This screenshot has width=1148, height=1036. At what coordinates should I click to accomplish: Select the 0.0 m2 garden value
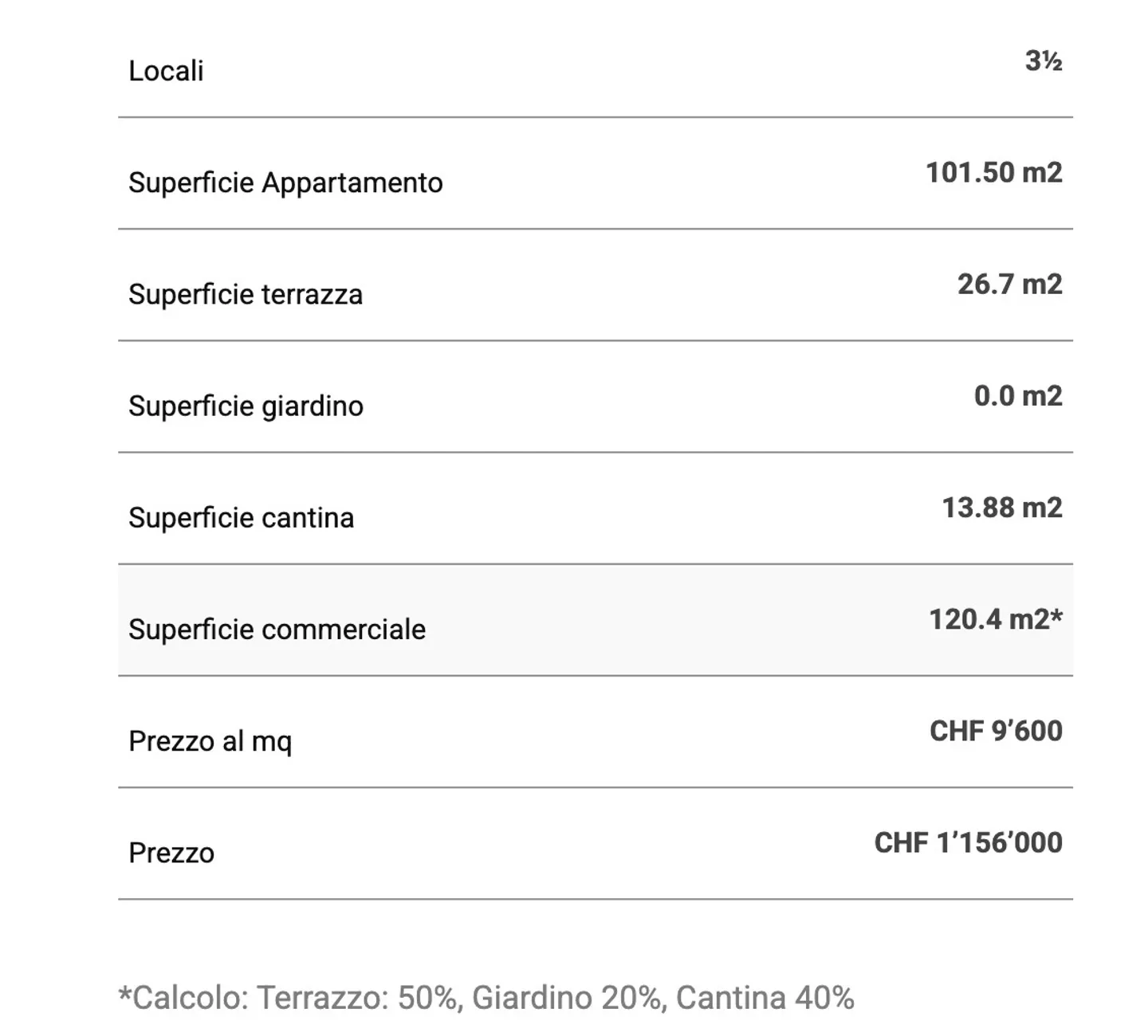tap(1017, 396)
